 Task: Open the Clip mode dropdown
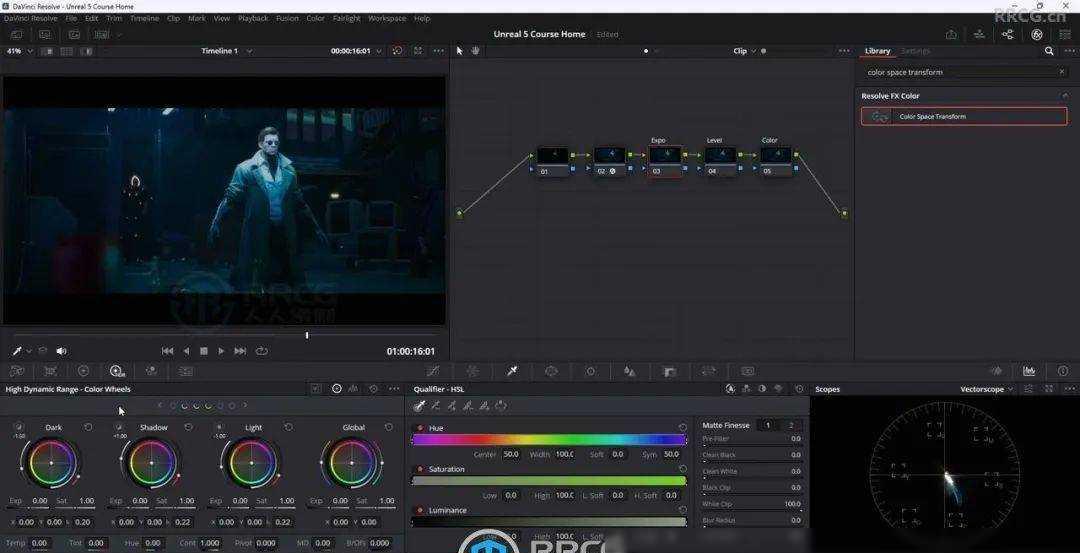point(745,51)
